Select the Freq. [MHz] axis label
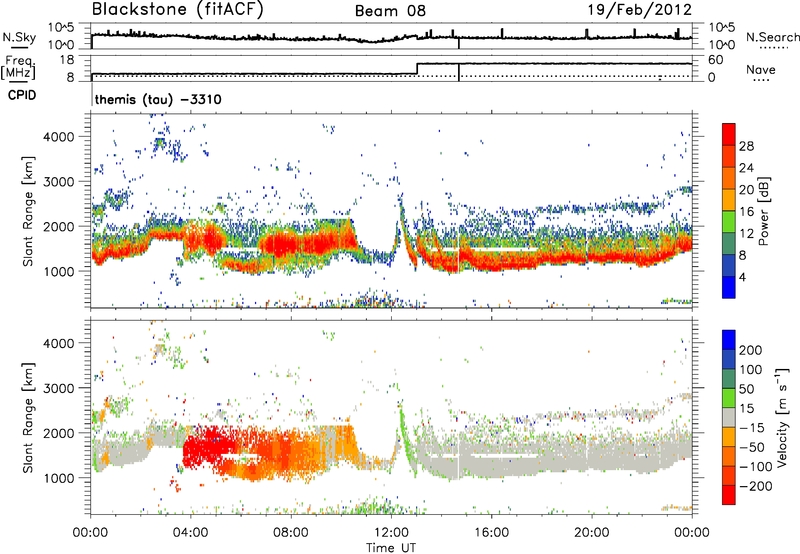The width and height of the screenshot is (800, 554). [19, 67]
